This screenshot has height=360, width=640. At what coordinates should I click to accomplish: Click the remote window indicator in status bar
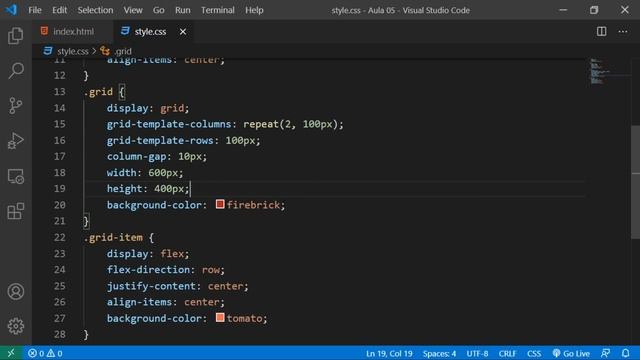[x=11, y=353]
